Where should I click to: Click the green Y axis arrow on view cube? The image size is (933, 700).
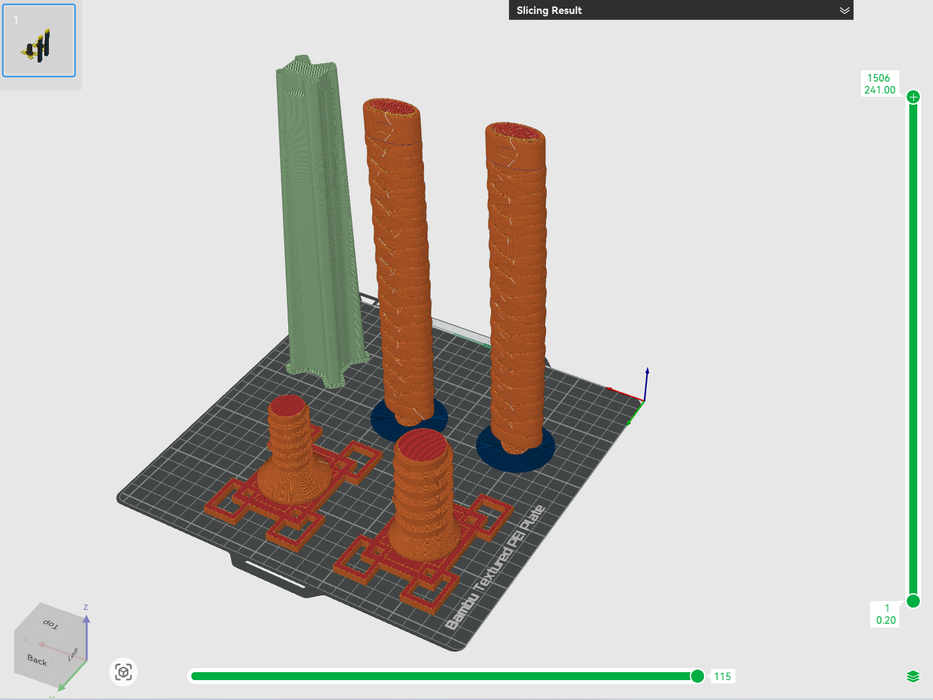pyautogui.click(x=62, y=686)
